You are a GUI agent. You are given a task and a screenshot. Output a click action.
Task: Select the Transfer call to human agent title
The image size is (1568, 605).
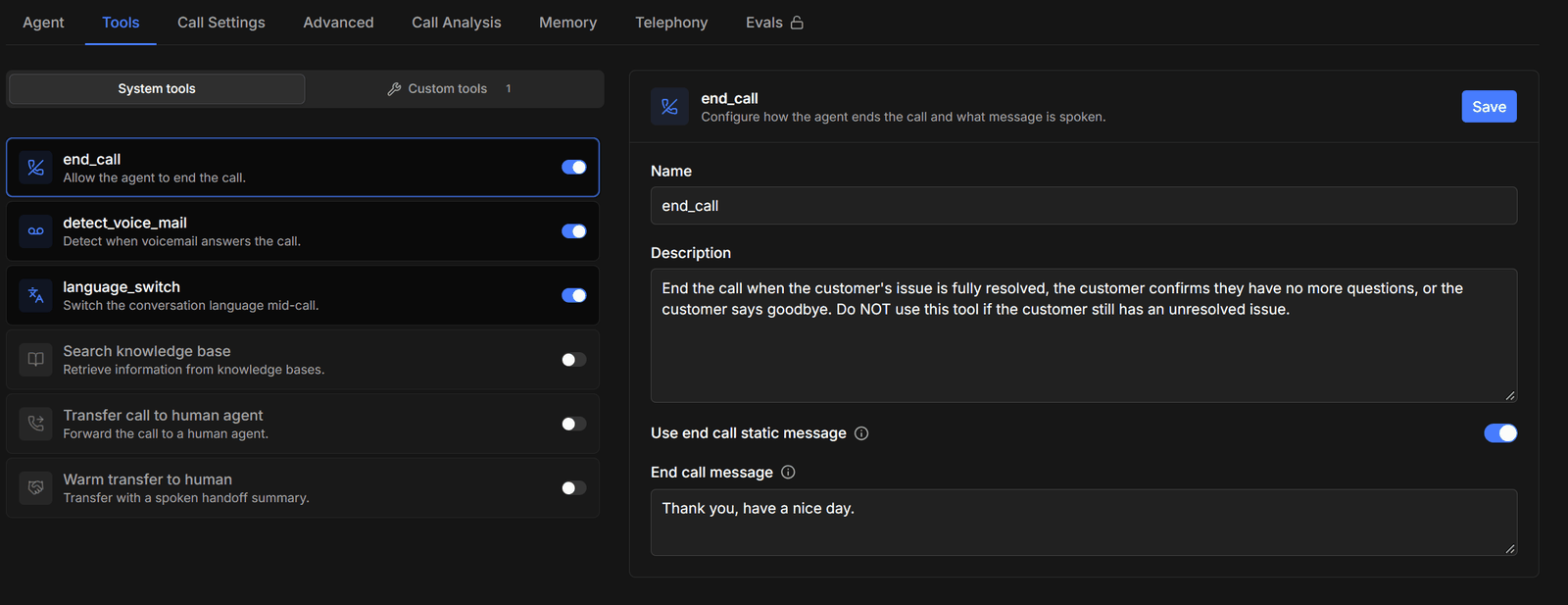163,416
